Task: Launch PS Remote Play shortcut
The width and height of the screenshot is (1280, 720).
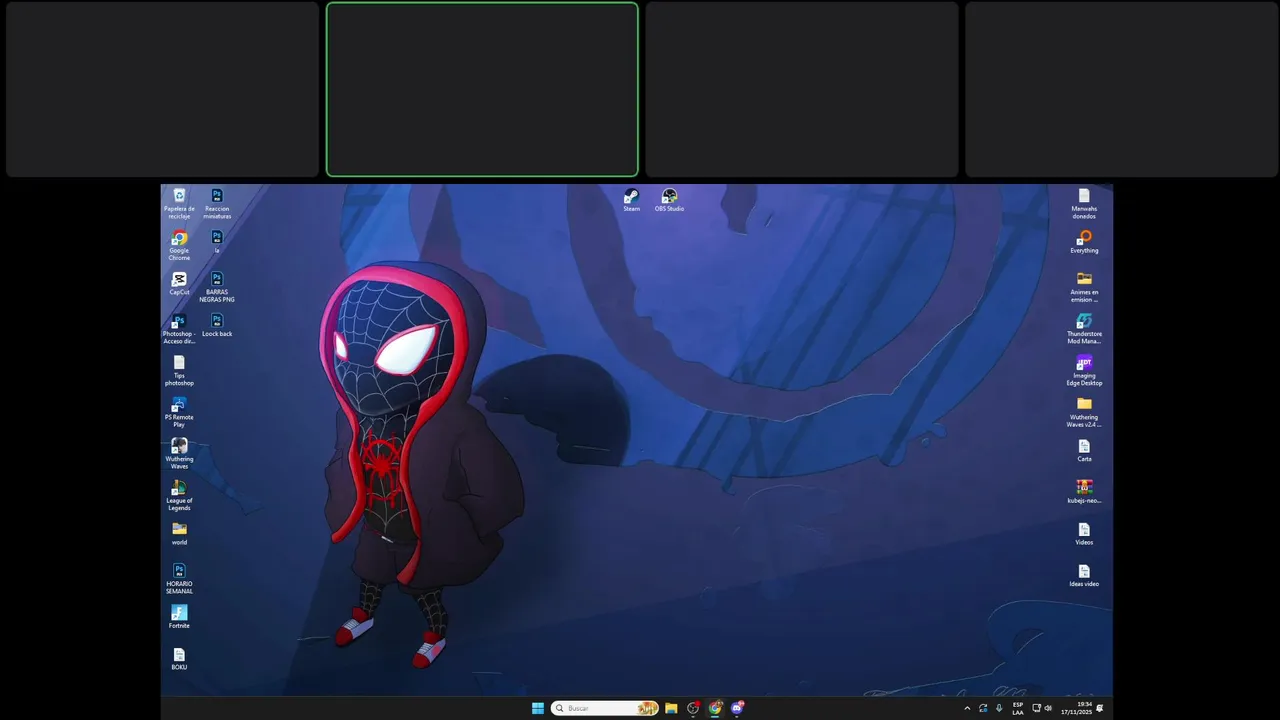Action: (179, 412)
